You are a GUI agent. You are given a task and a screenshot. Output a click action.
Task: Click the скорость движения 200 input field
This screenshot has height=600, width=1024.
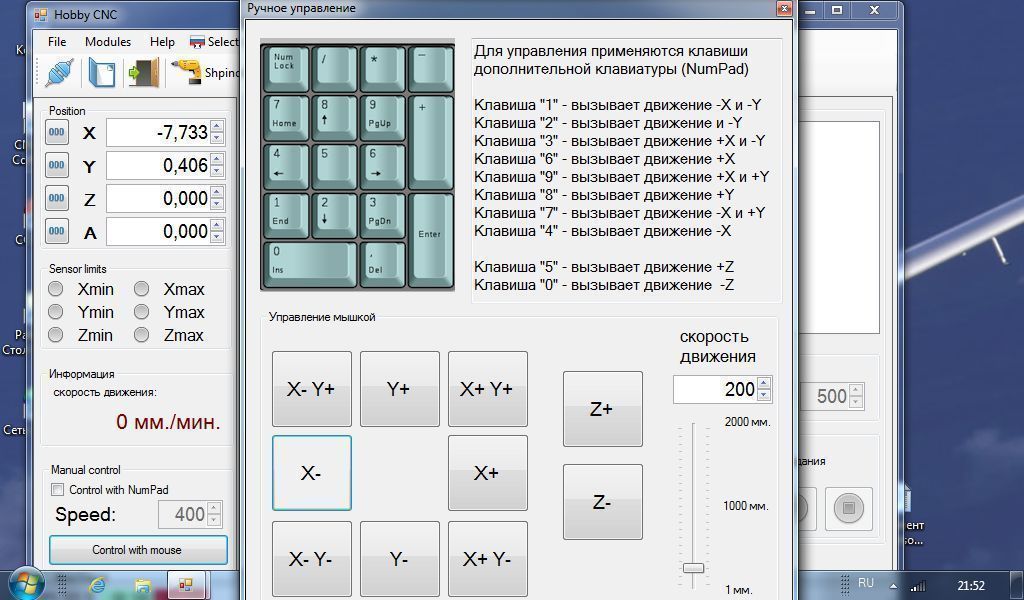pyautogui.click(x=716, y=390)
